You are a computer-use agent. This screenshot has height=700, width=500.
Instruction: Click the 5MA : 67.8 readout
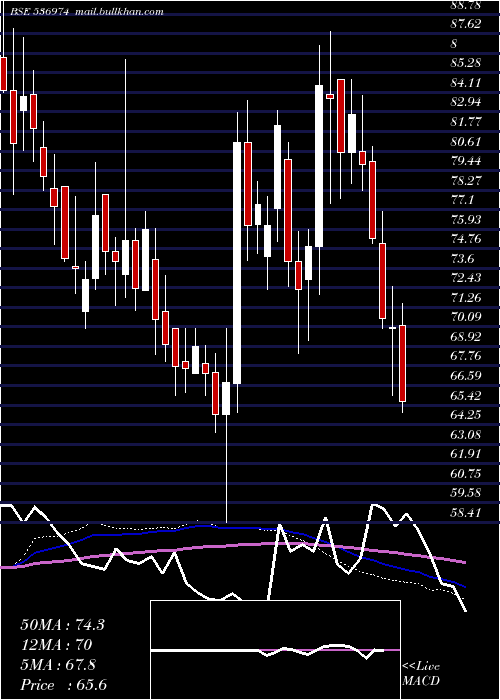point(58,665)
